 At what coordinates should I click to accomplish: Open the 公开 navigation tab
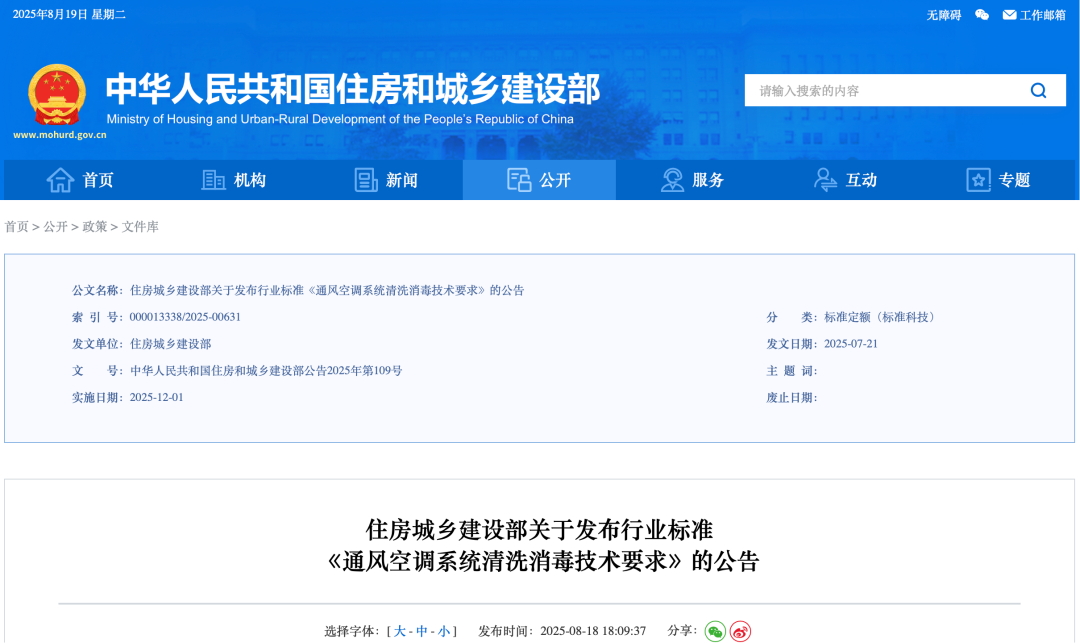539,180
